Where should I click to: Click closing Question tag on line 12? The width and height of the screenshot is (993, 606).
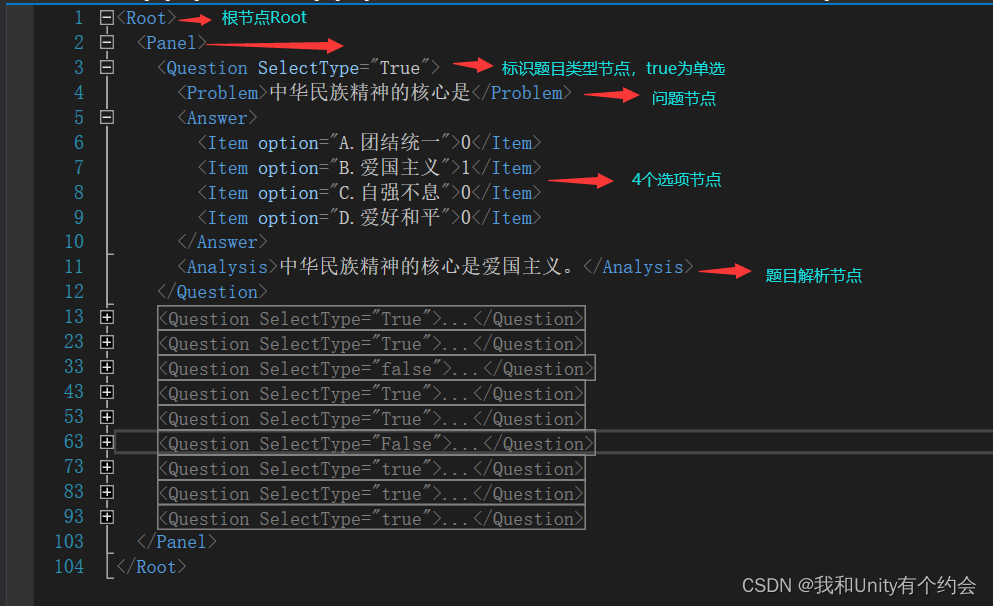(212, 292)
